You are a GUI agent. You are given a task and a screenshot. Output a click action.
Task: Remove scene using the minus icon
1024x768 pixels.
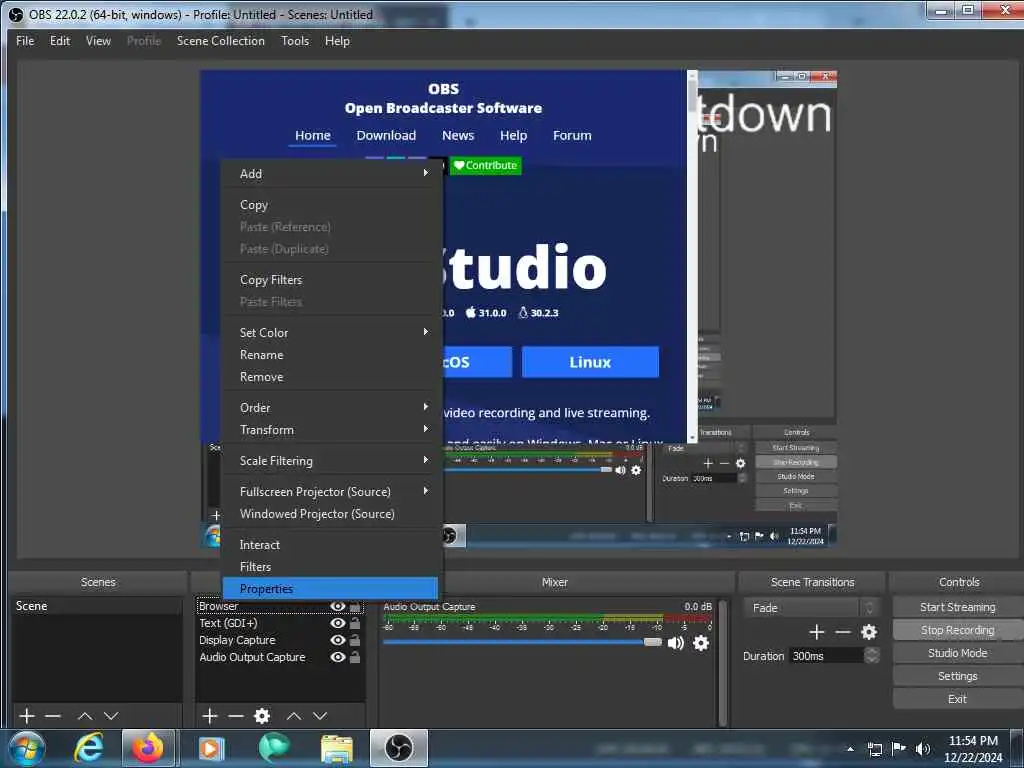click(53, 716)
